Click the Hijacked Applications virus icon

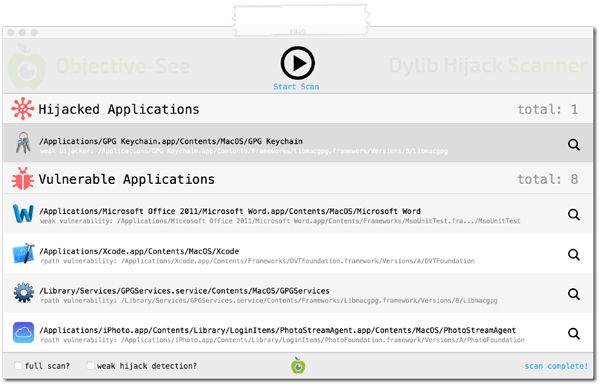(x=22, y=109)
